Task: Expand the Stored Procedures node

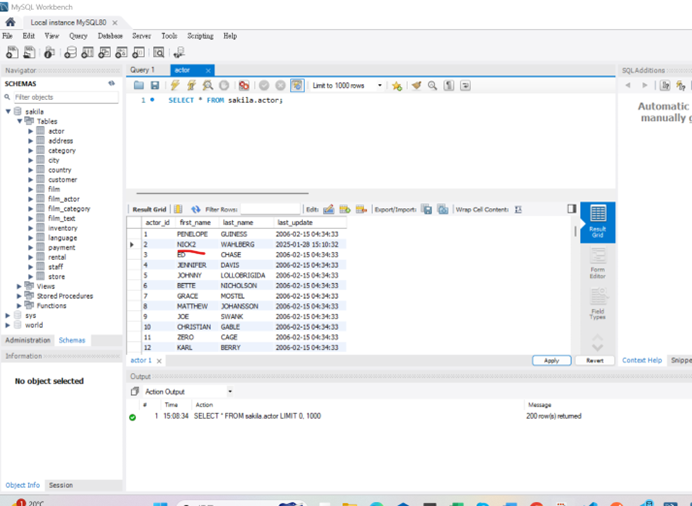Action: [19, 296]
